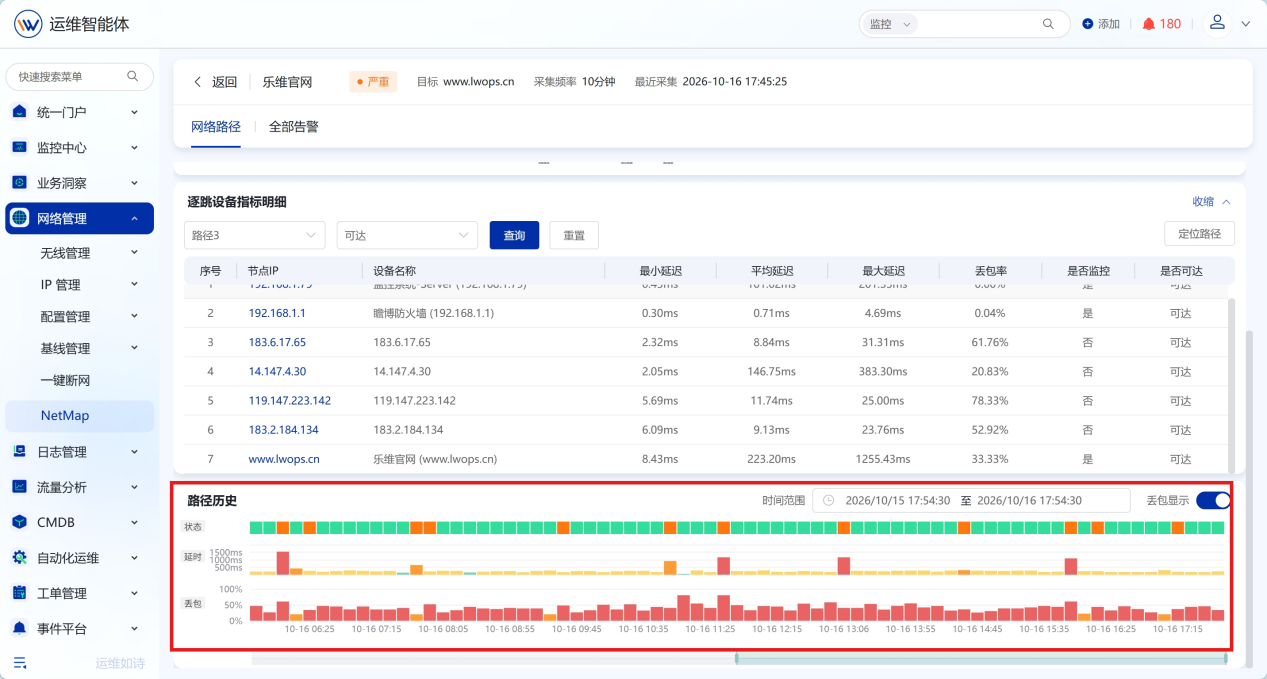
Task: Collapse the panel using 收缩
Action: [x=1211, y=201]
